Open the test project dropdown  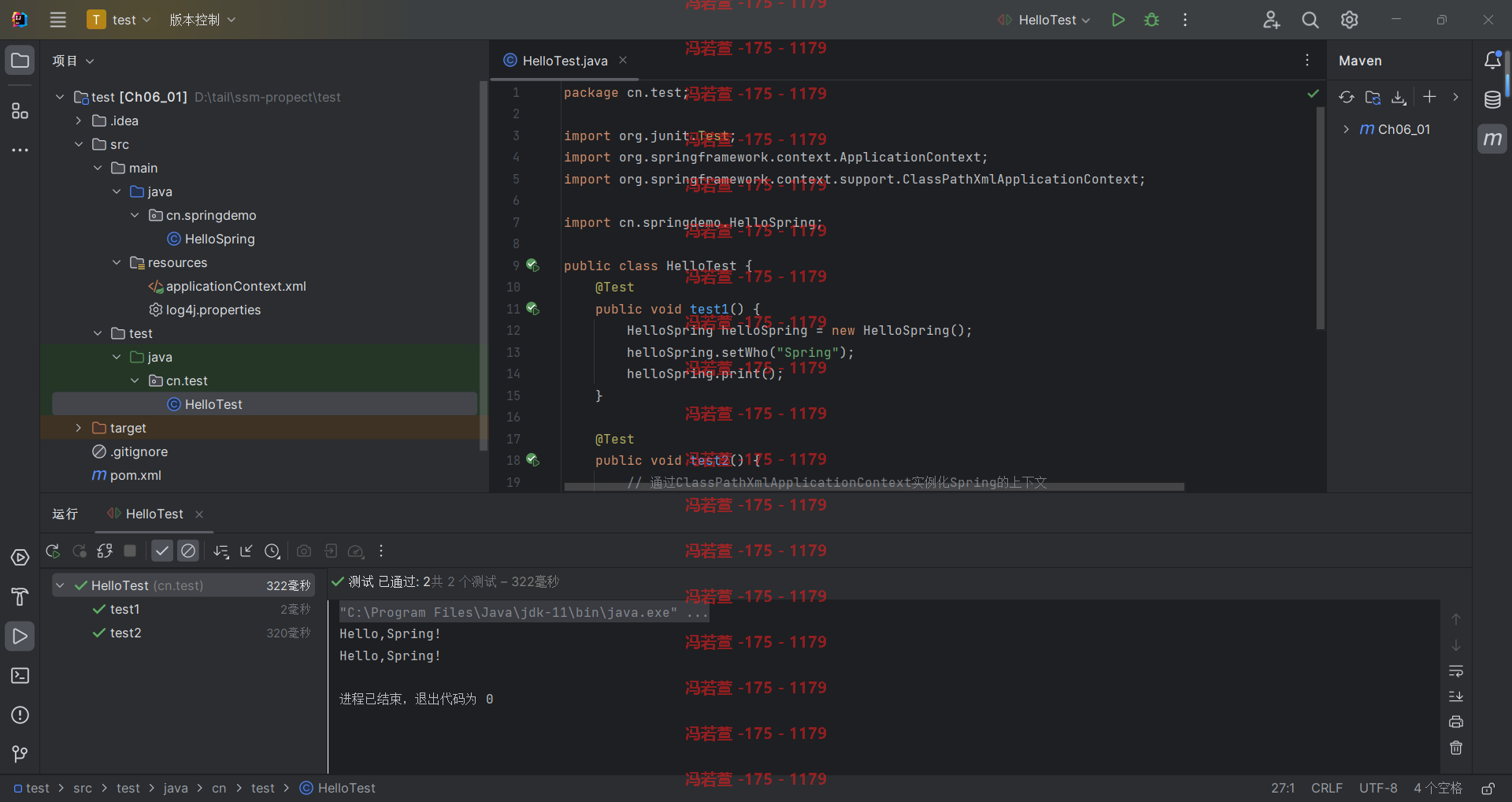click(119, 20)
